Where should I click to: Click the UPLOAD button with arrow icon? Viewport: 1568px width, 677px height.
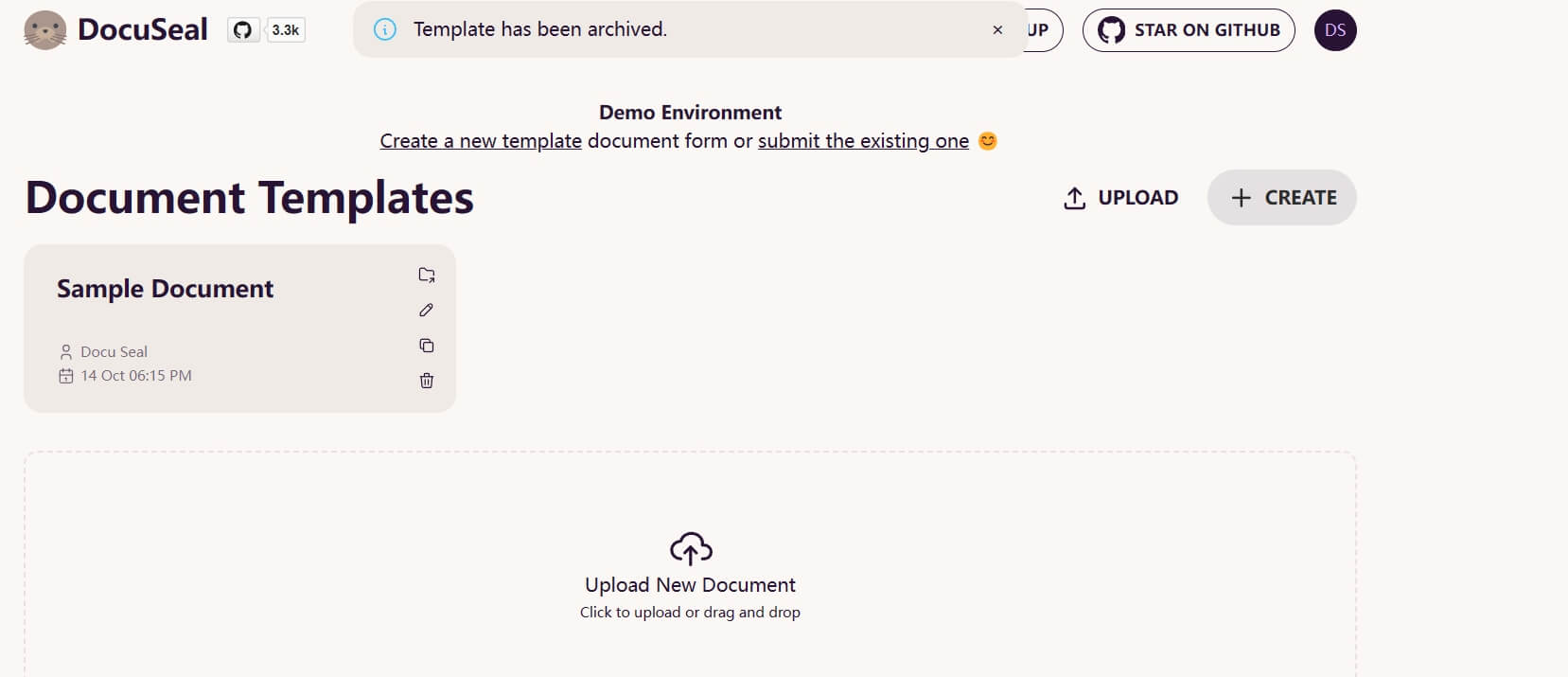tap(1121, 198)
